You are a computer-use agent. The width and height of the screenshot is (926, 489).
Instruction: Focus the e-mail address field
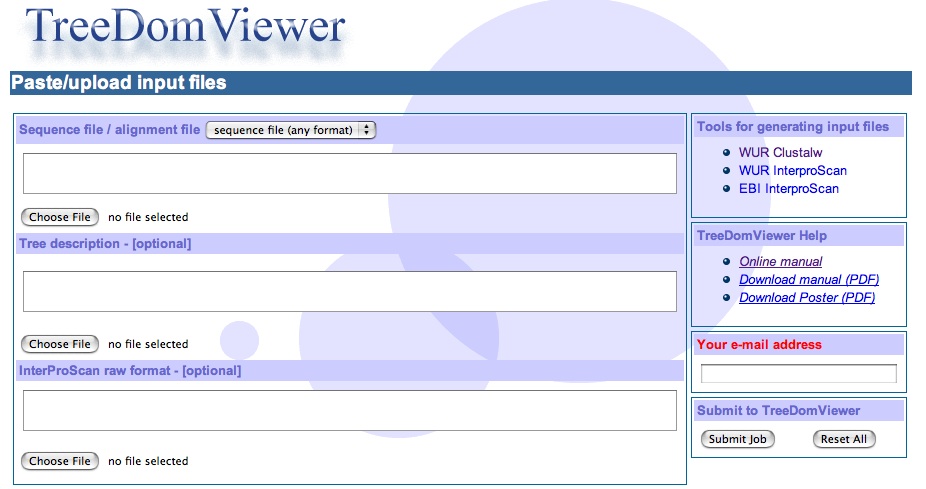click(798, 374)
